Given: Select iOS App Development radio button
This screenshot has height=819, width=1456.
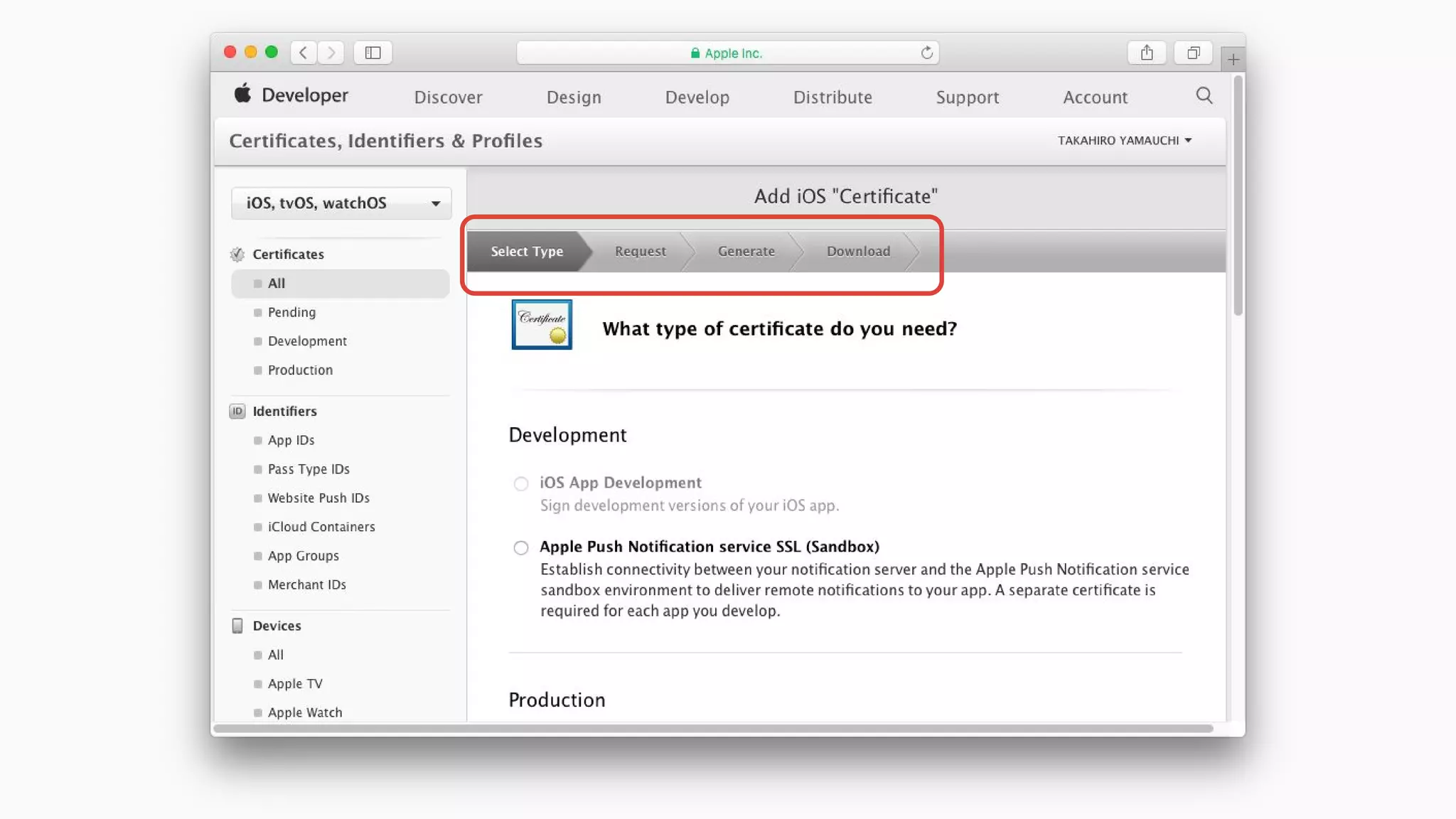Looking at the screenshot, I should coord(521,484).
